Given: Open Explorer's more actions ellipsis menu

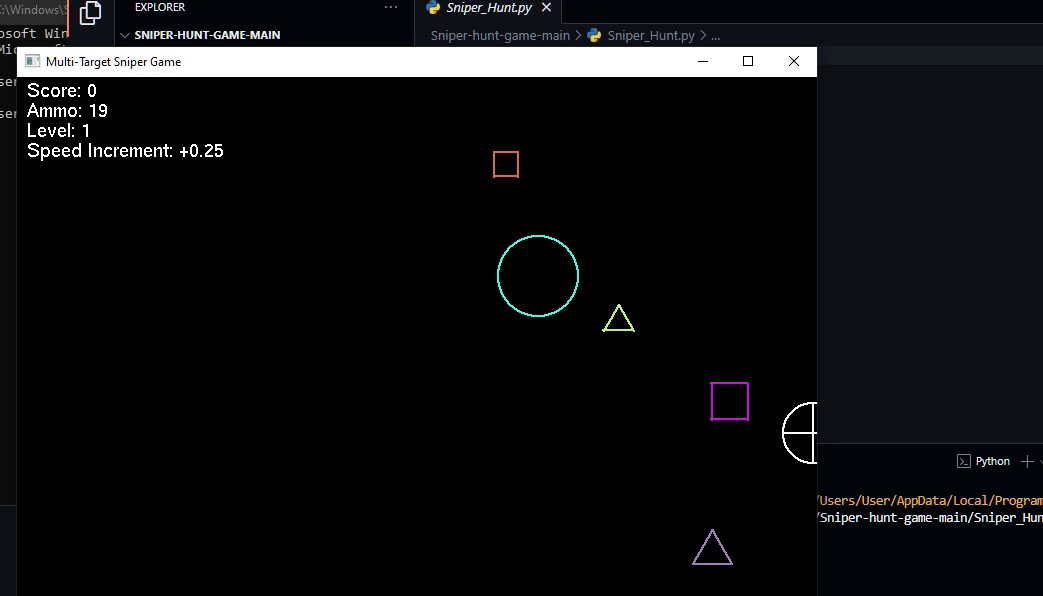Looking at the screenshot, I should [391, 7].
